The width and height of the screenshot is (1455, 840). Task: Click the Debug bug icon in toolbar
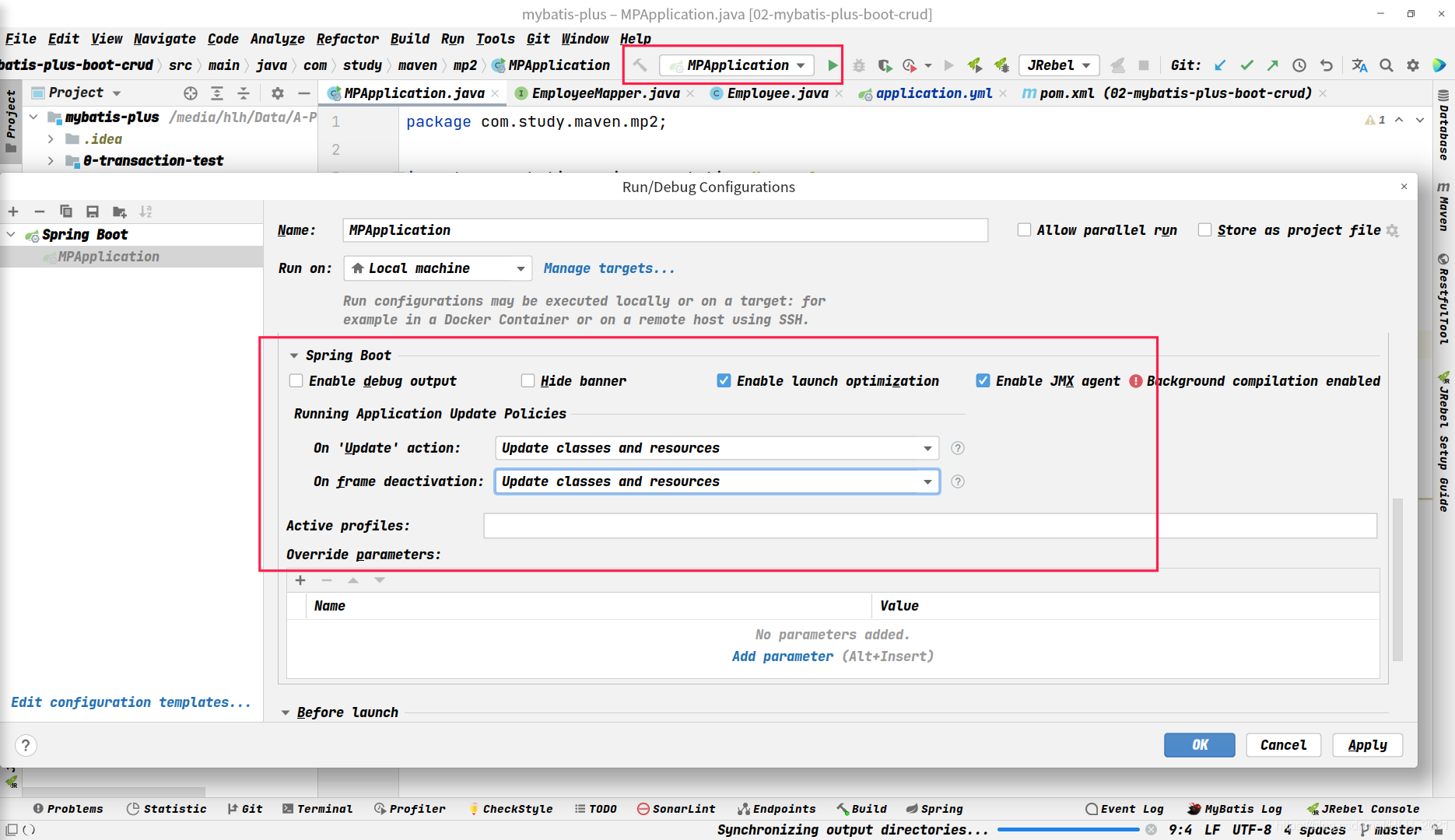859,65
